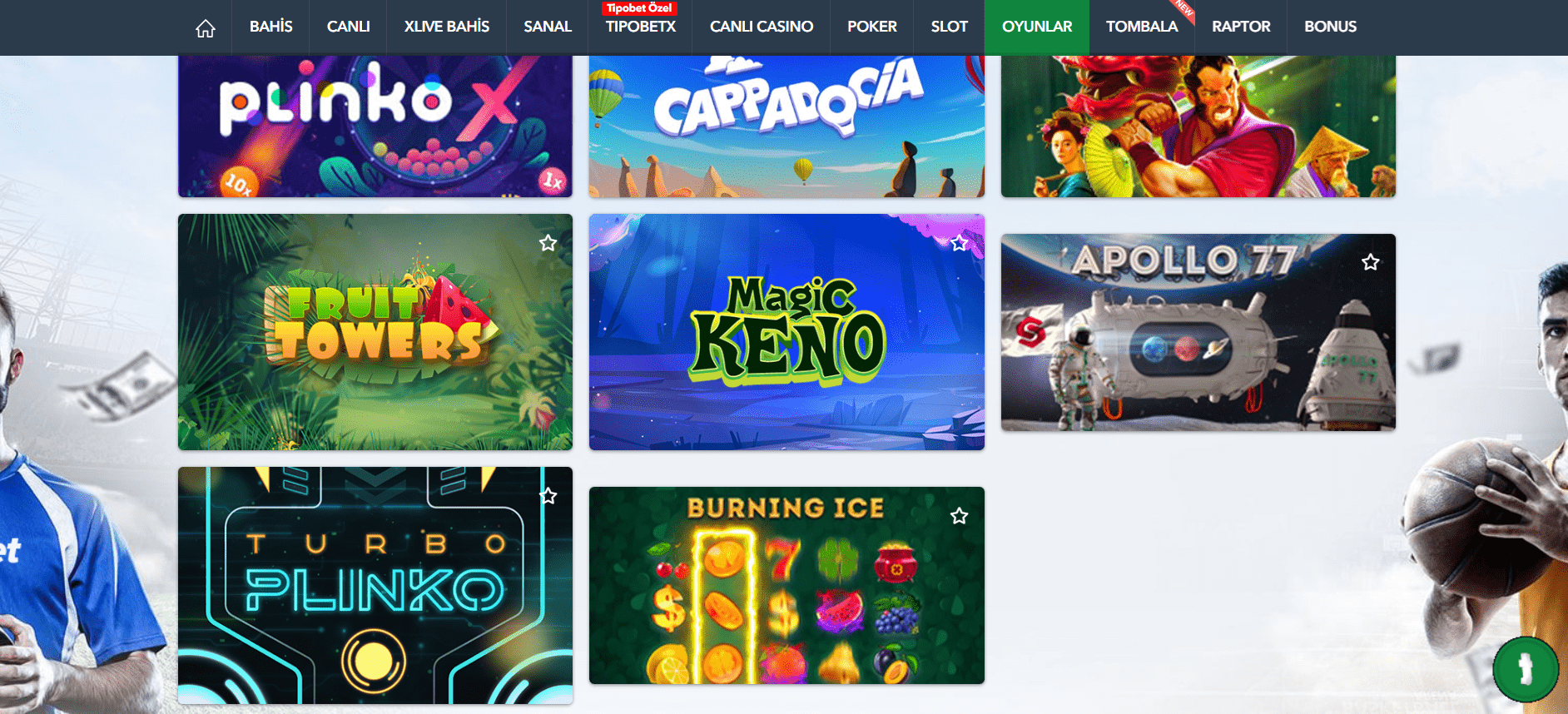
Task: Open the XLIVE BAHİS section
Action: 447,27
